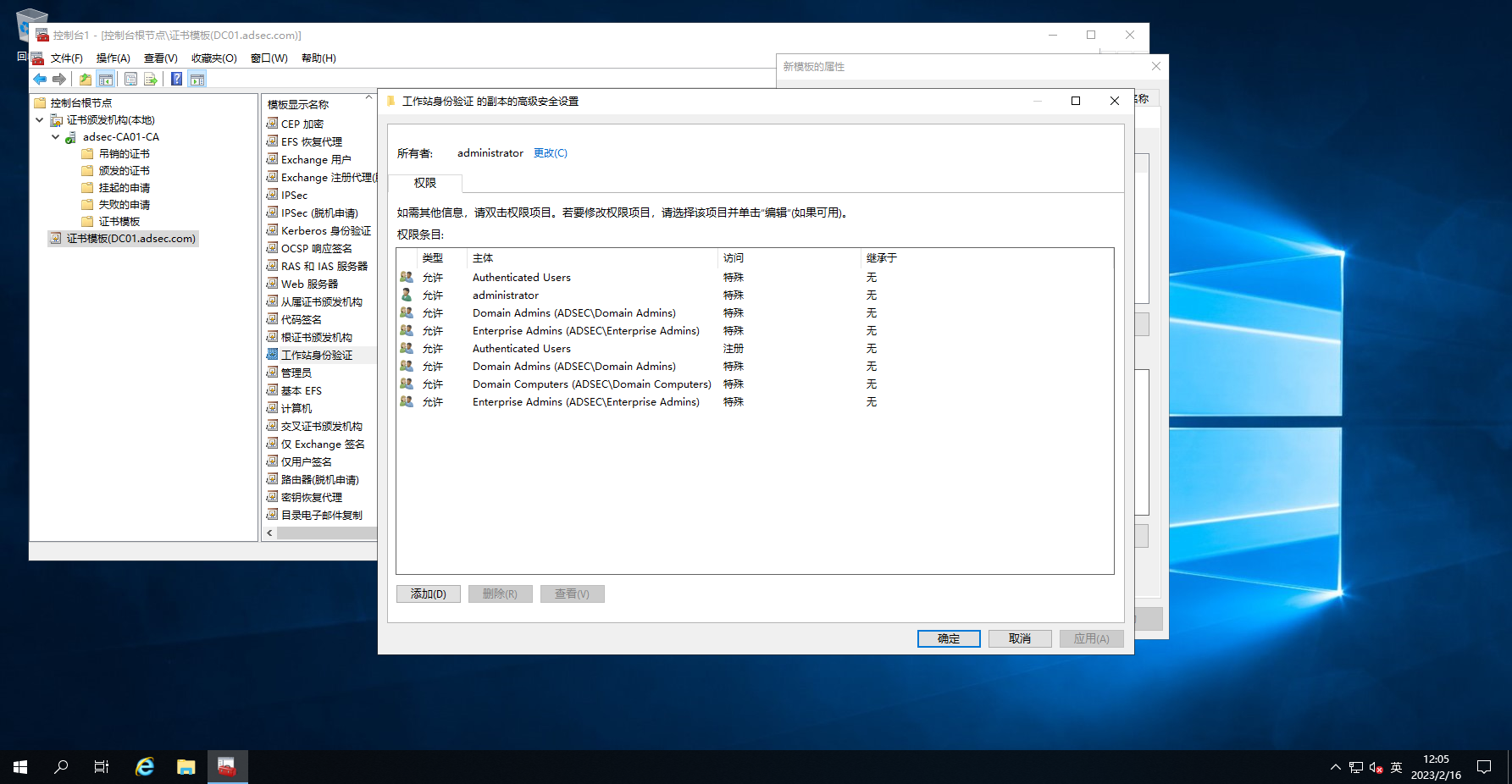Collapse the adsec-CA01-CA tree node
Viewport: 1512px width, 784px height.
(55, 137)
